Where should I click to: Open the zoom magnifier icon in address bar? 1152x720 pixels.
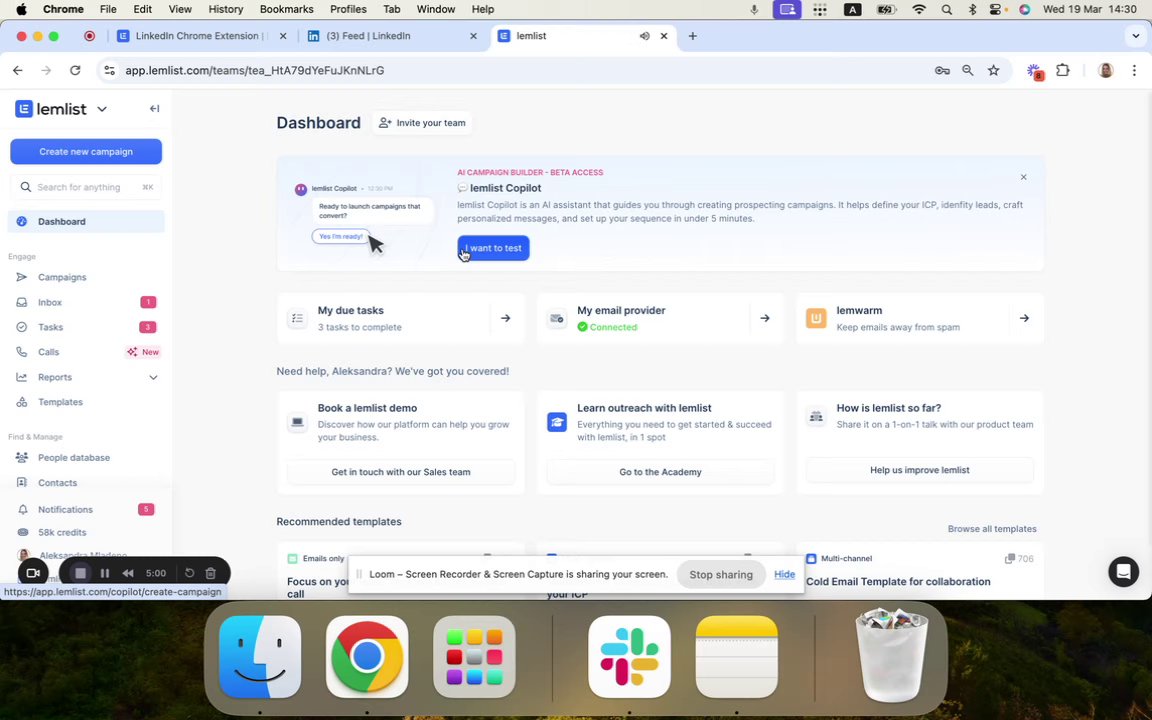click(968, 71)
